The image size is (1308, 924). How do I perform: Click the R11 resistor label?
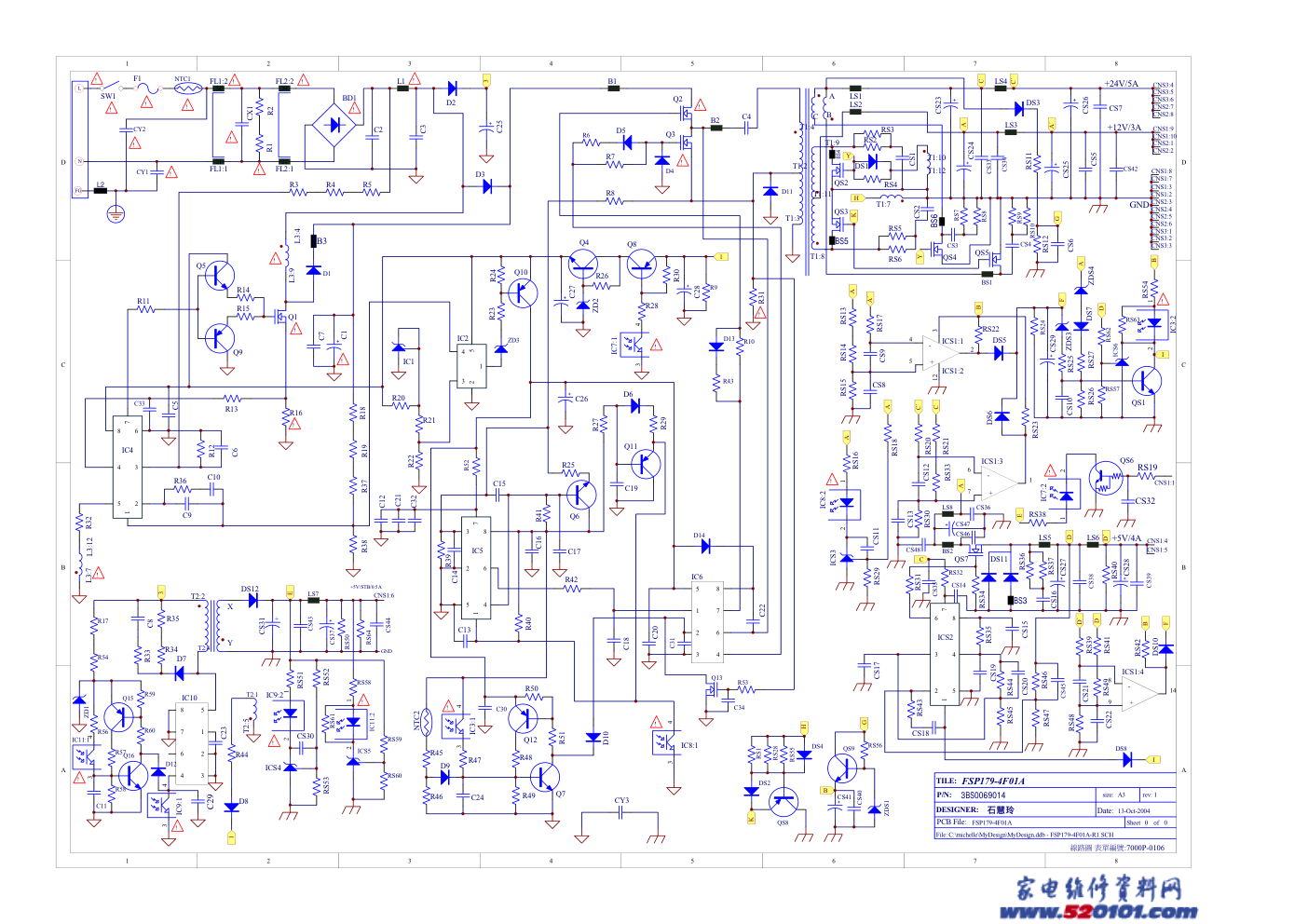143,302
